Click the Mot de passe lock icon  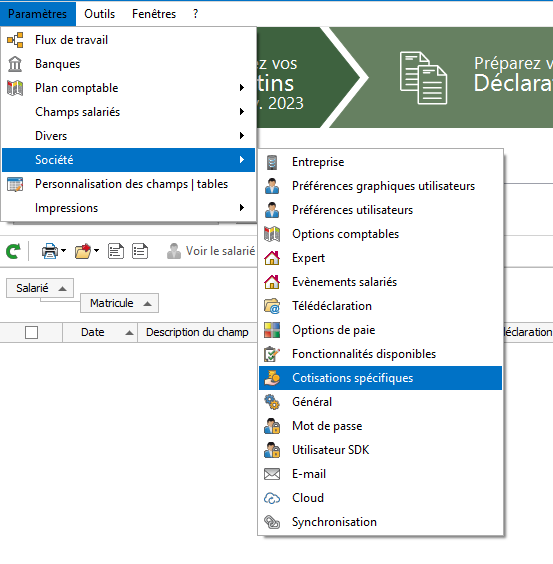coord(272,426)
